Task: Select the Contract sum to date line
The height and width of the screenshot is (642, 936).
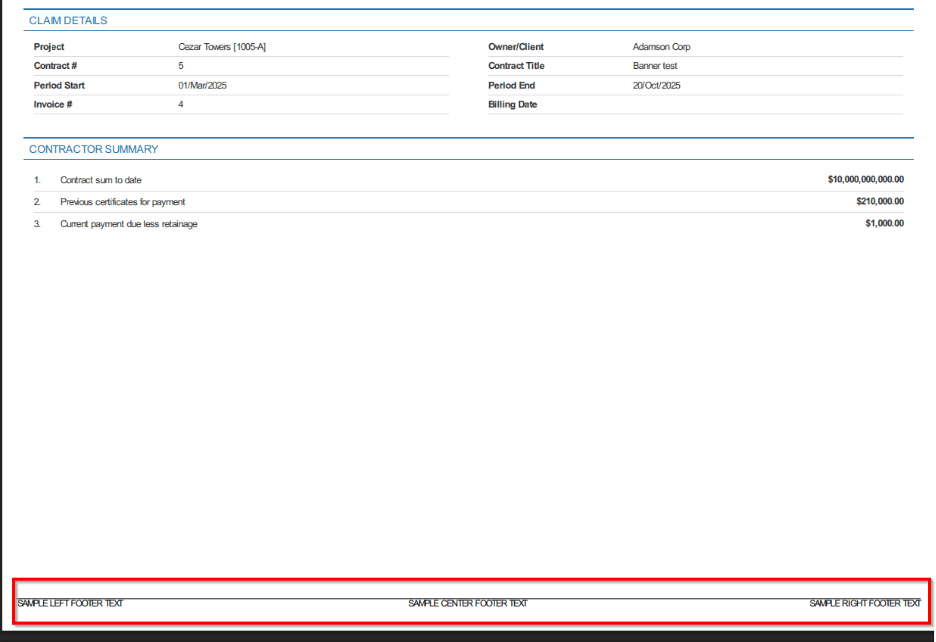Action: (100, 180)
